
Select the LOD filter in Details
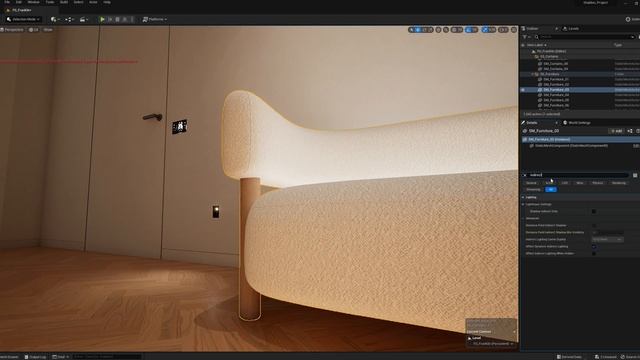[x=565, y=183]
